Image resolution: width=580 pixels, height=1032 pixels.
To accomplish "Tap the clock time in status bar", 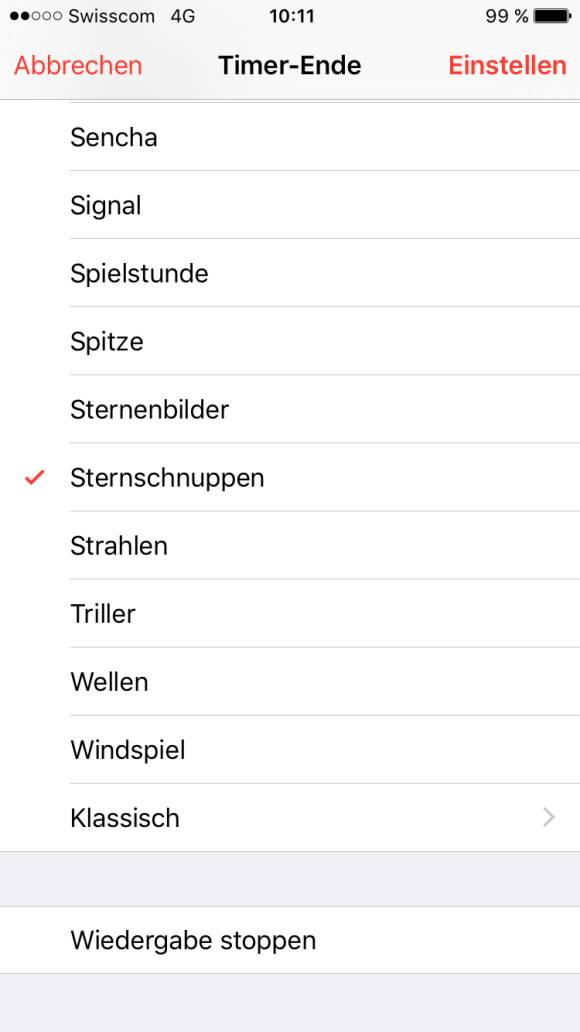I will tap(292, 16).
